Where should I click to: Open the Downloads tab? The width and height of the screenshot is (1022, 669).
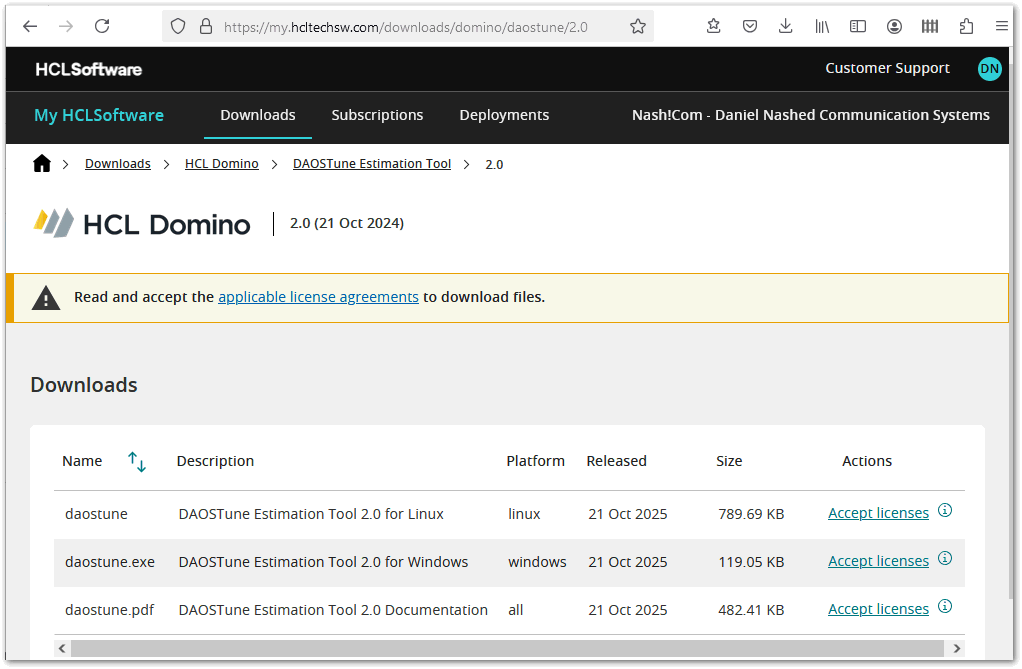pyautogui.click(x=257, y=115)
